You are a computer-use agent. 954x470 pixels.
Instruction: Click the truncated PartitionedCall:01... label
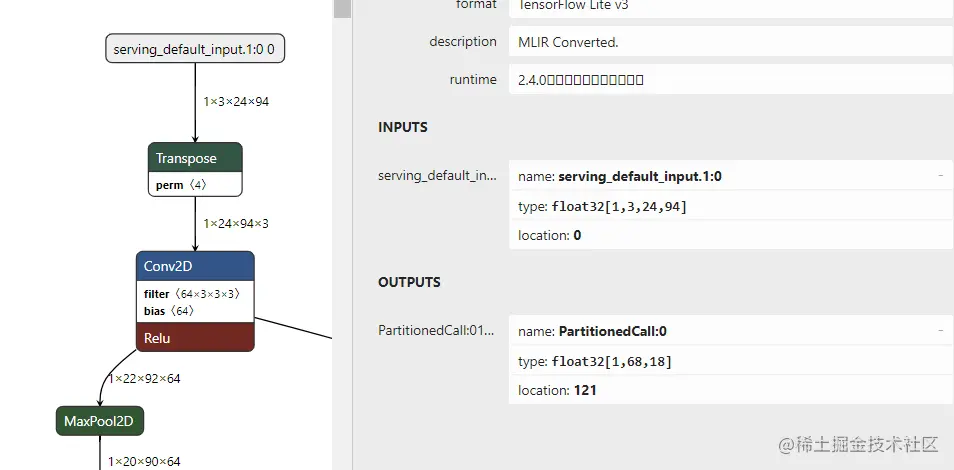pyautogui.click(x=436, y=330)
